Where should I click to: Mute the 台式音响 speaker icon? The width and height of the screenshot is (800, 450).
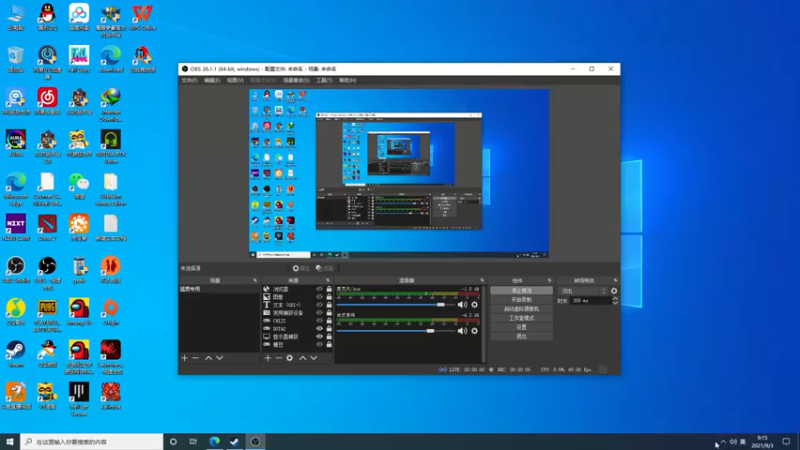[462, 331]
